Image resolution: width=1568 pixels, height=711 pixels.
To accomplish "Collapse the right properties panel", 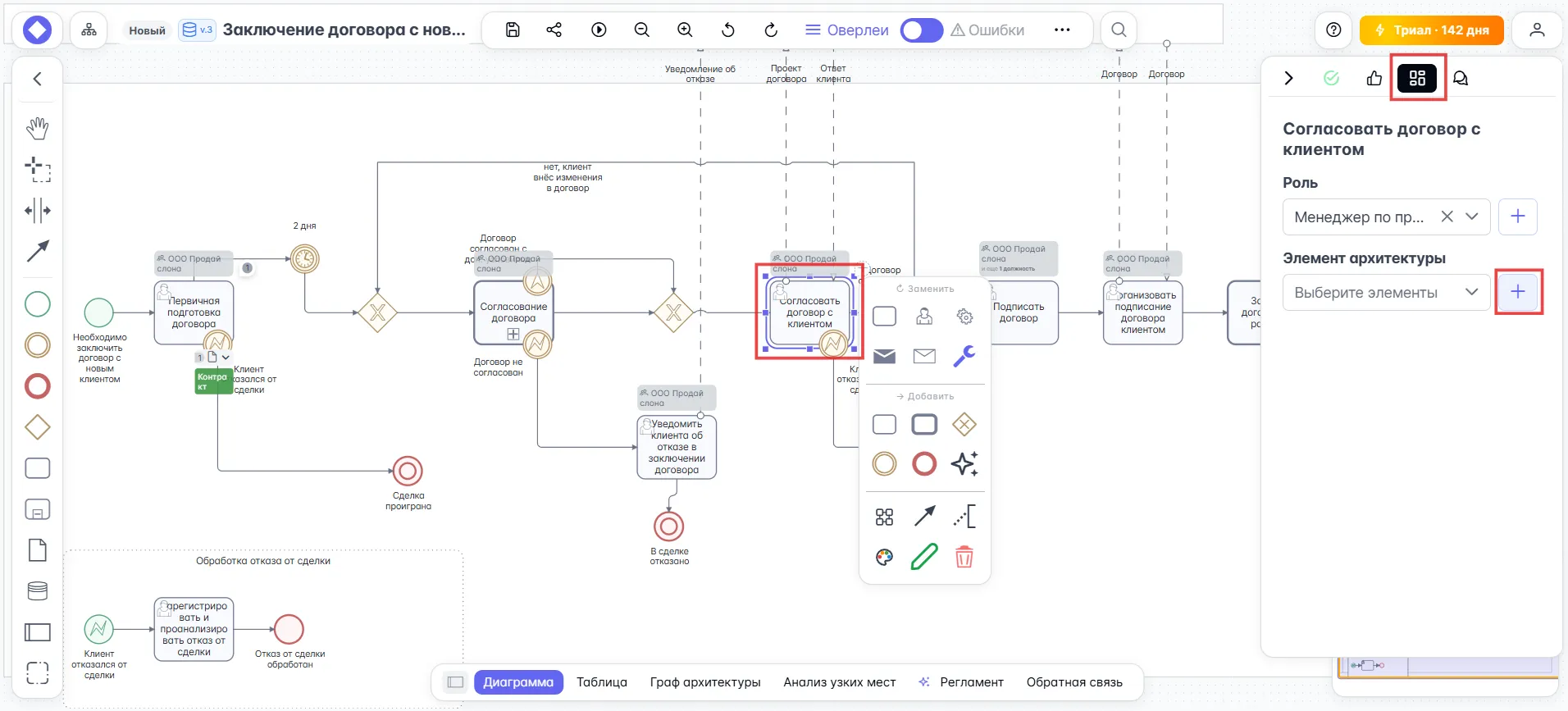I will click(1288, 79).
